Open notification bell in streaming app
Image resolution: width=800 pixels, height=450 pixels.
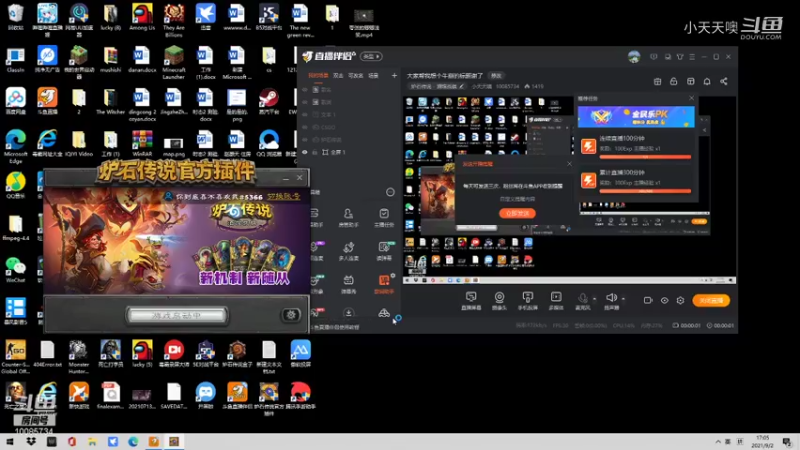(x=707, y=82)
